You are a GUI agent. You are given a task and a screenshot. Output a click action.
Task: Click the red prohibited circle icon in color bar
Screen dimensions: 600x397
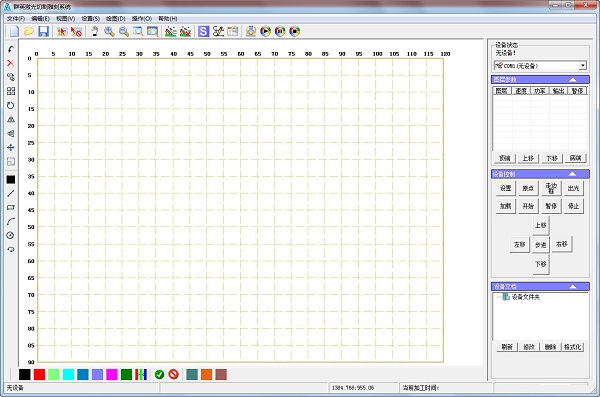point(174,374)
